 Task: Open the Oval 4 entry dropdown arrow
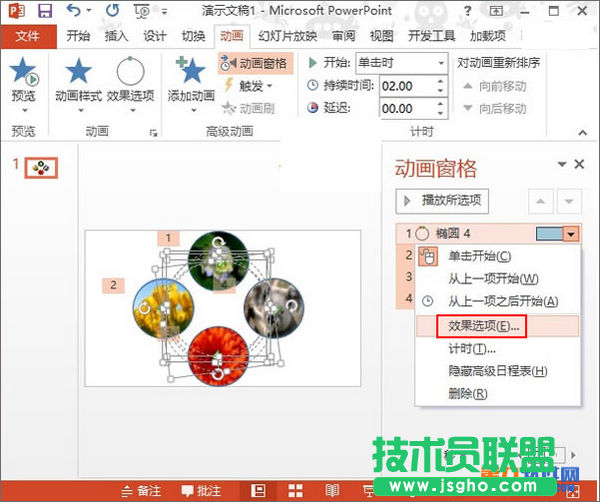point(571,234)
